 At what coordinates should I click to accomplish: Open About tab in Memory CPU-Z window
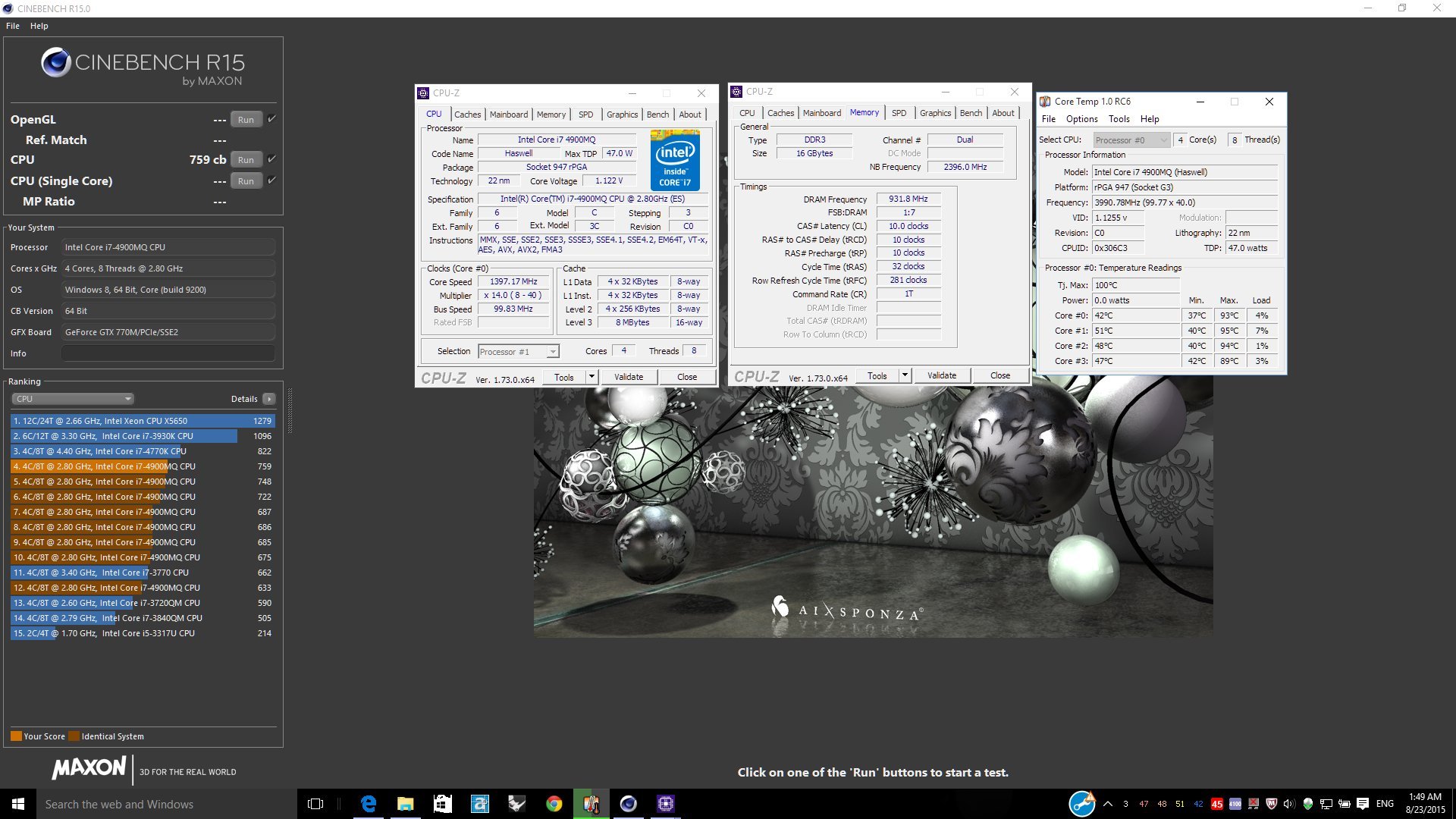(x=1003, y=113)
